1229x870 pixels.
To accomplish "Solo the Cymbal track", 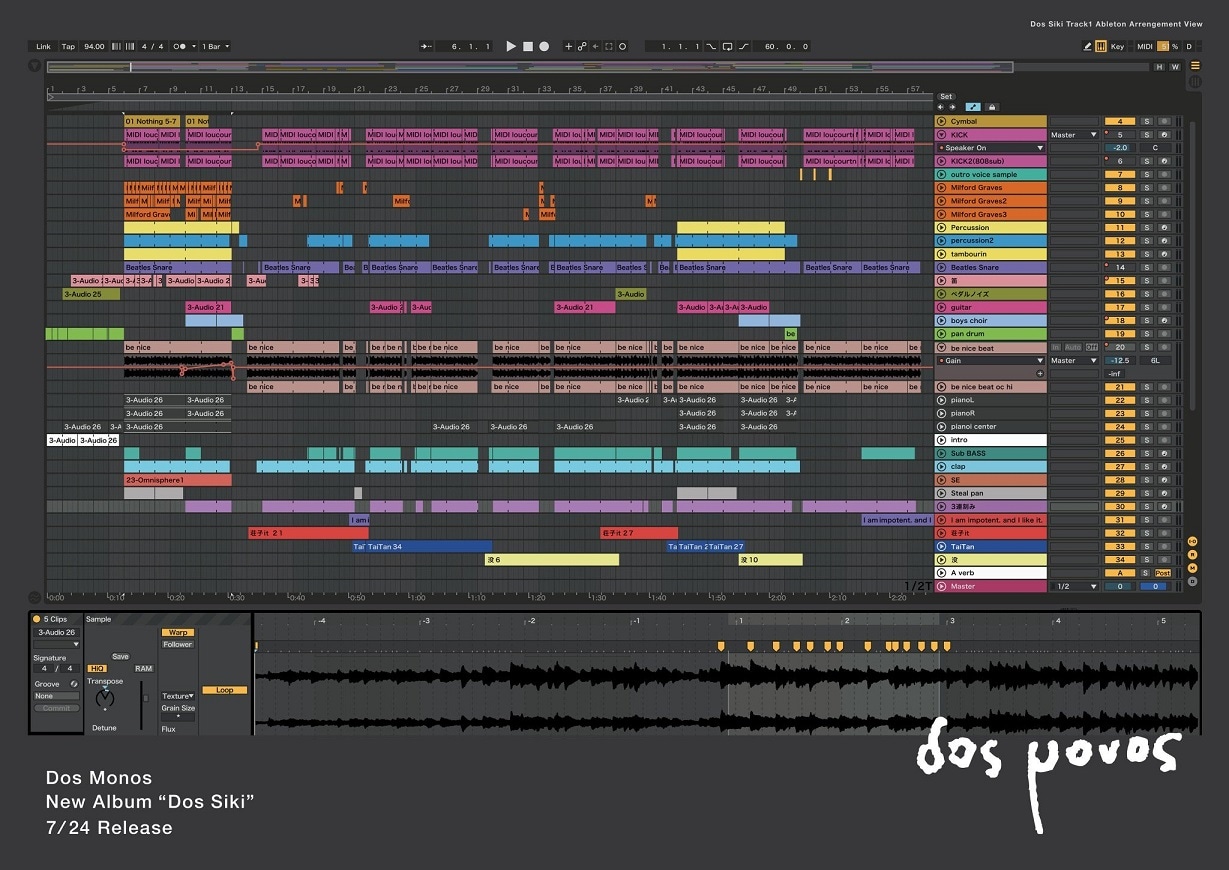I will click(x=1147, y=121).
